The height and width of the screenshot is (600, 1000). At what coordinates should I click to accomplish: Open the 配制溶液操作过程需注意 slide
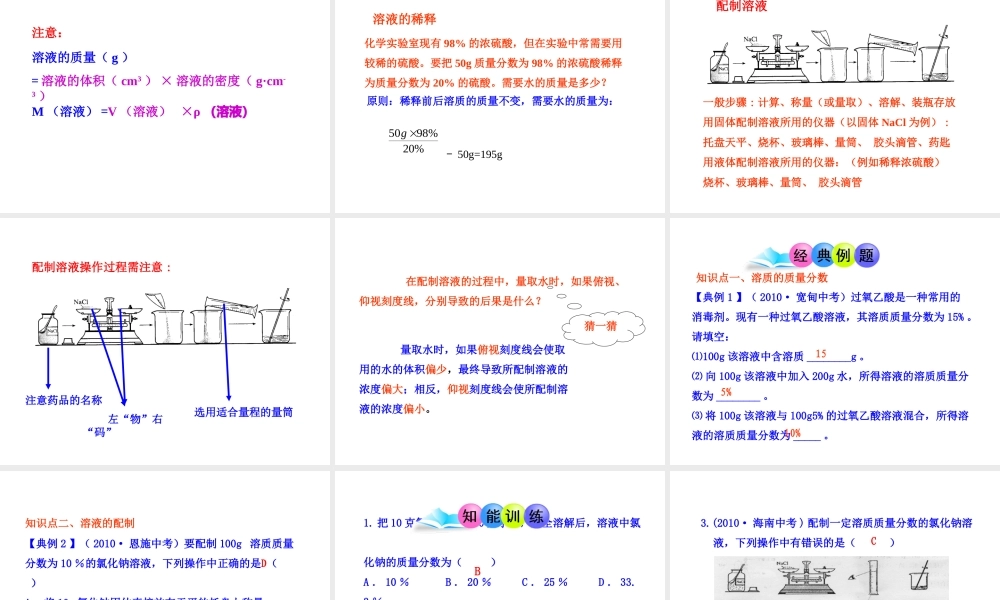coord(165,341)
